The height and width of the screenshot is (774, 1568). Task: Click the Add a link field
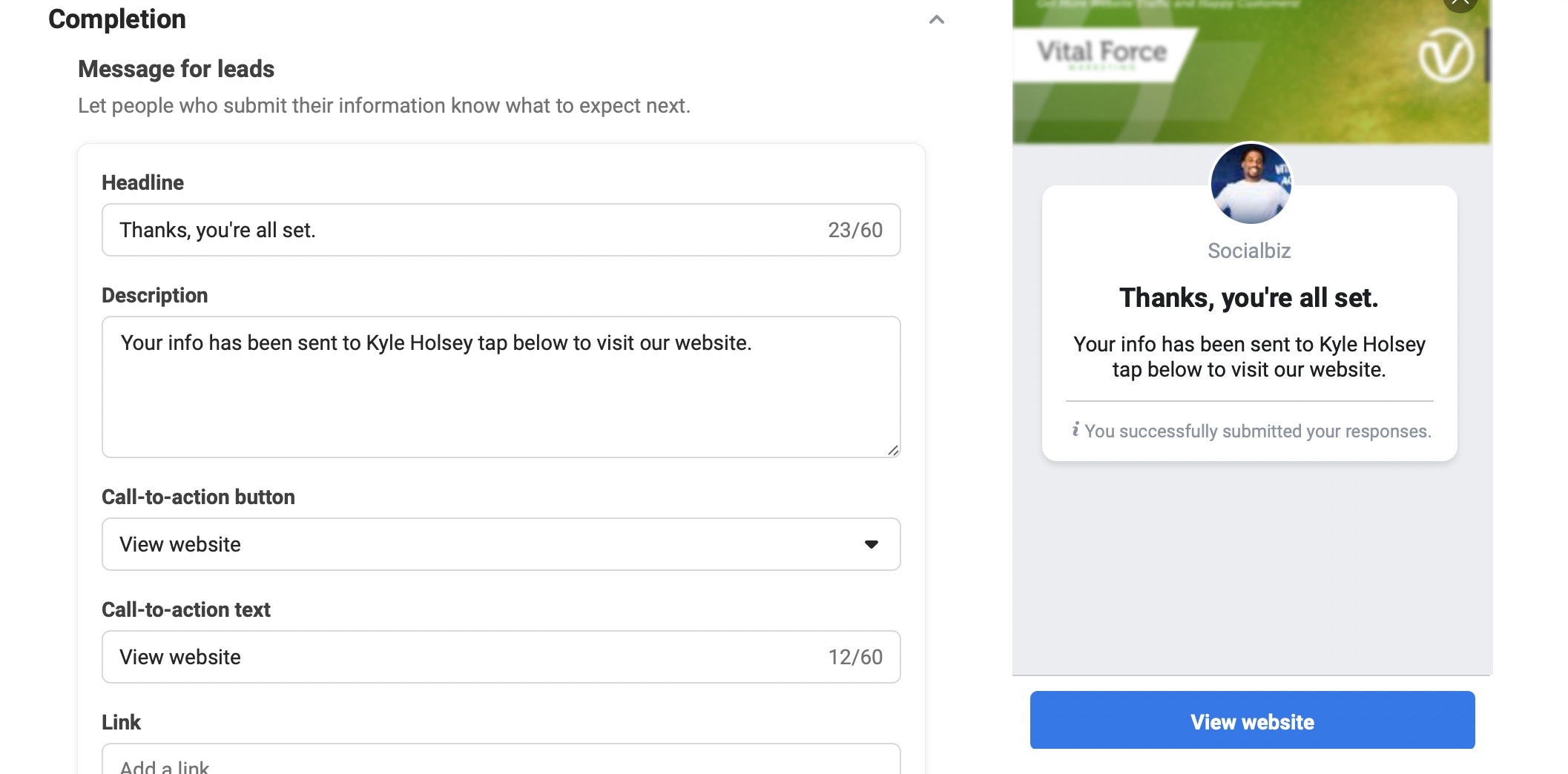501,759
